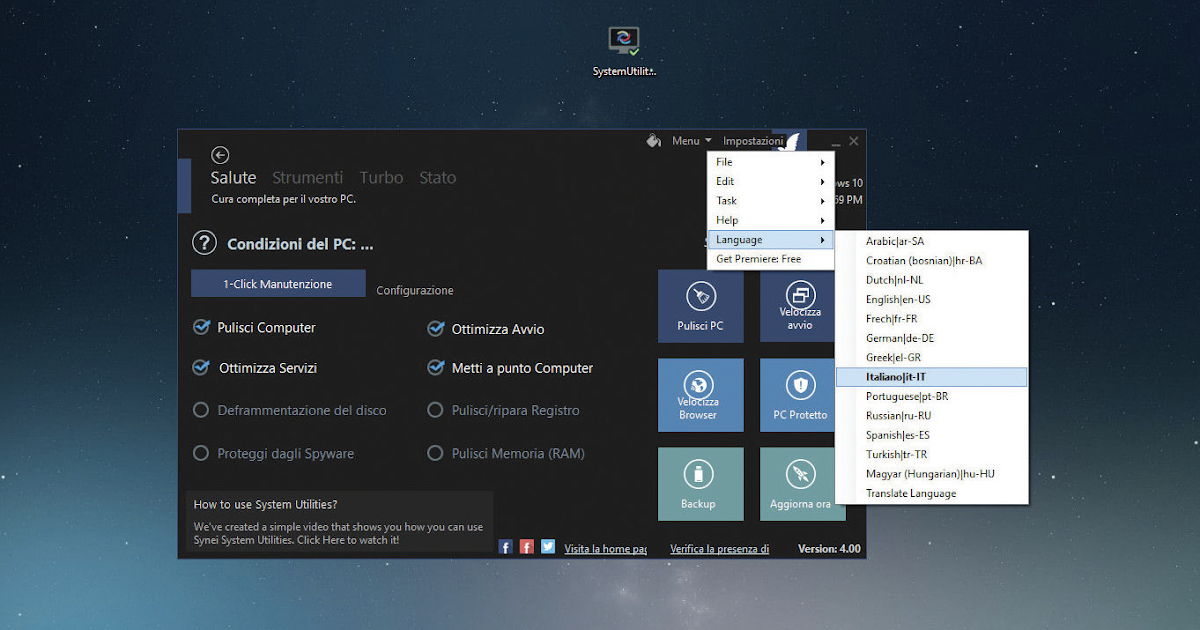Viewport: 1200px width, 630px height.
Task: Click Visita la home page link
Action: tap(605, 548)
